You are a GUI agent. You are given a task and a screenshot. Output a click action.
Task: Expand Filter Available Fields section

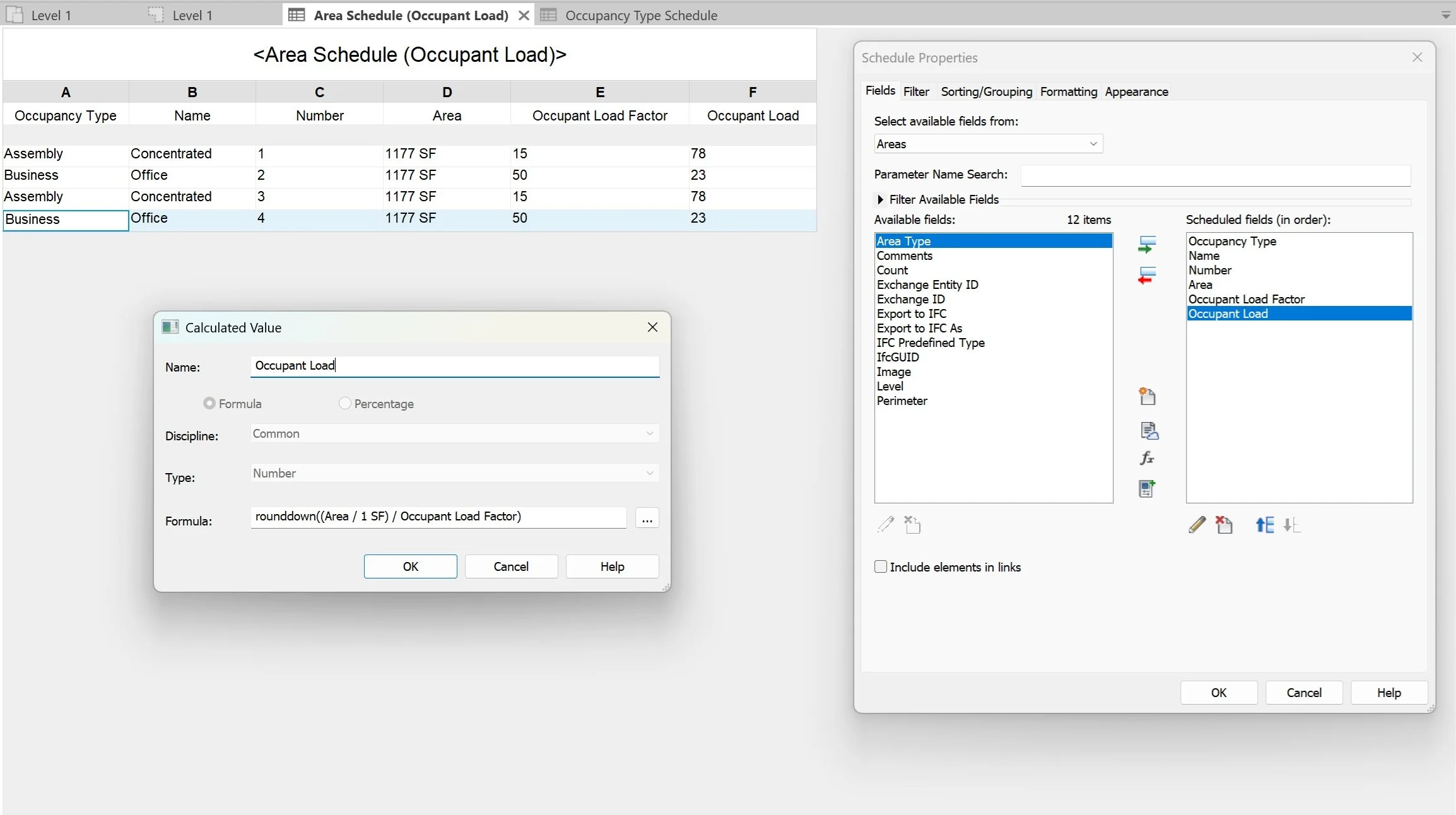(880, 199)
